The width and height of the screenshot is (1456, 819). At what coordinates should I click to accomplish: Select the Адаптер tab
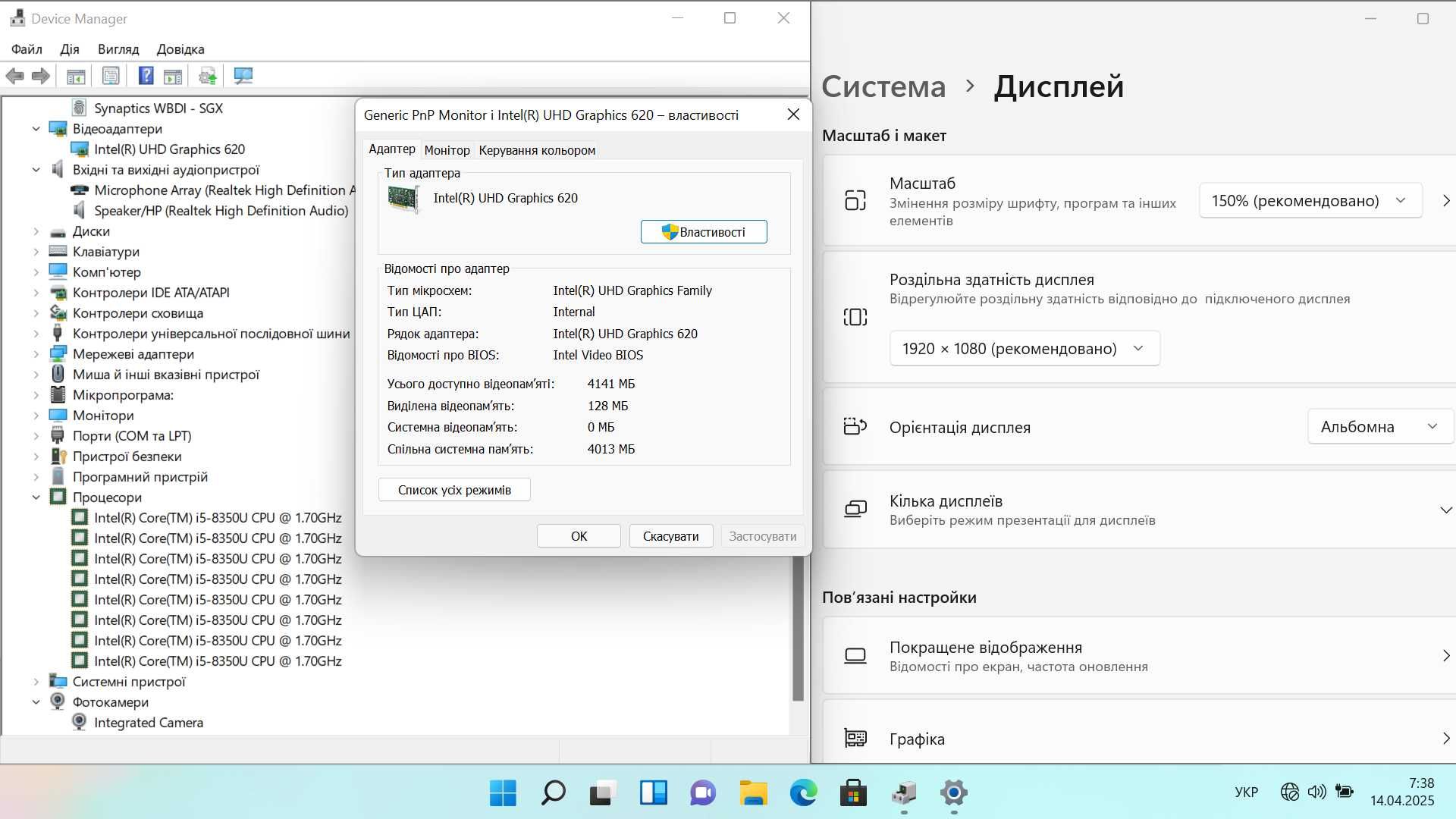coord(392,149)
